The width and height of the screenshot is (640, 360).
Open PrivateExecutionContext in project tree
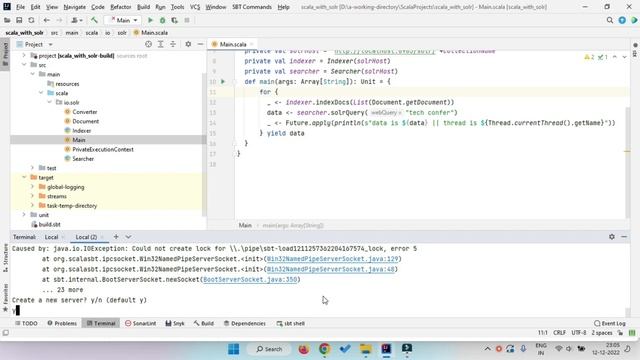coord(103,149)
